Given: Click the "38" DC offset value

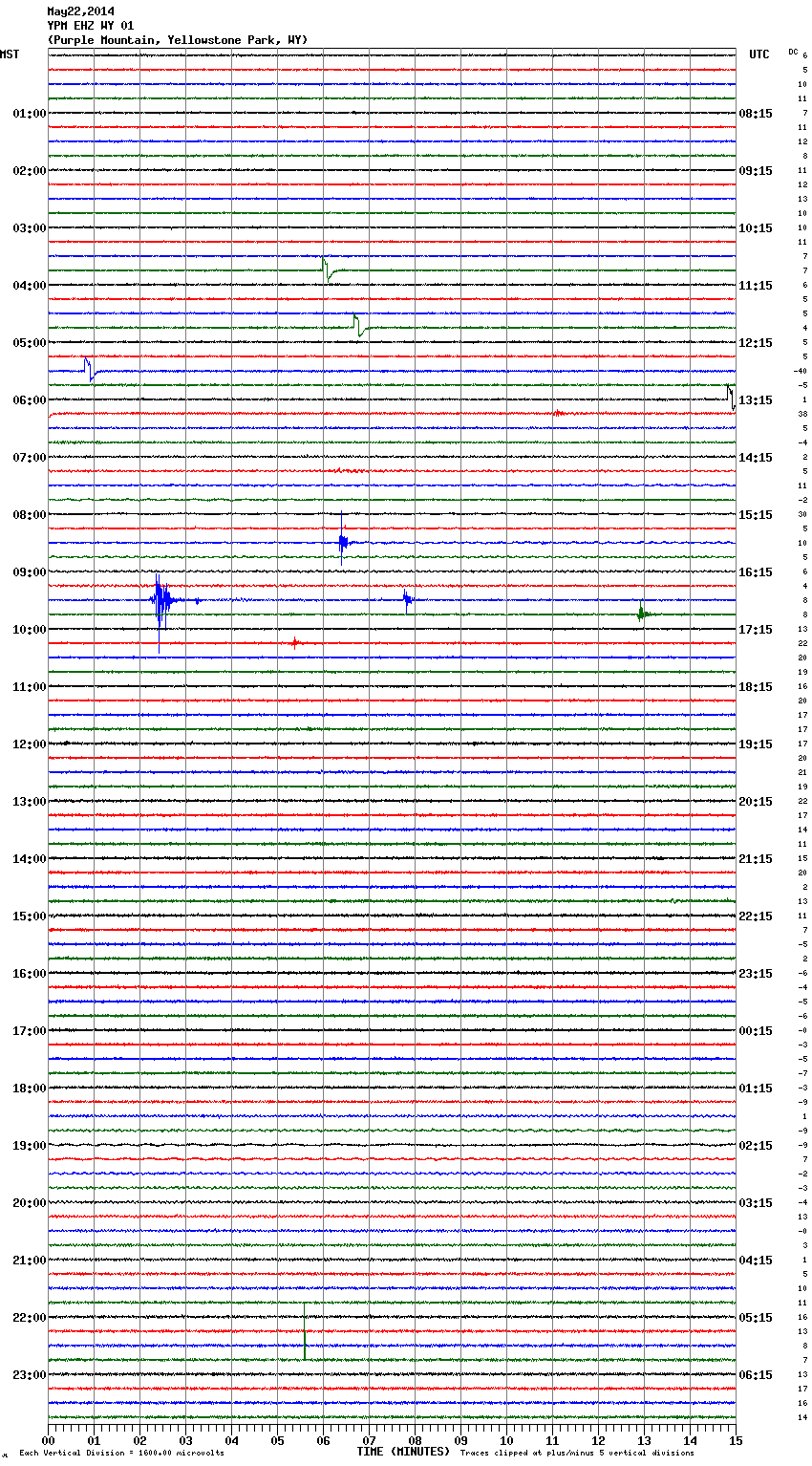Looking at the screenshot, I should (802, 414).
